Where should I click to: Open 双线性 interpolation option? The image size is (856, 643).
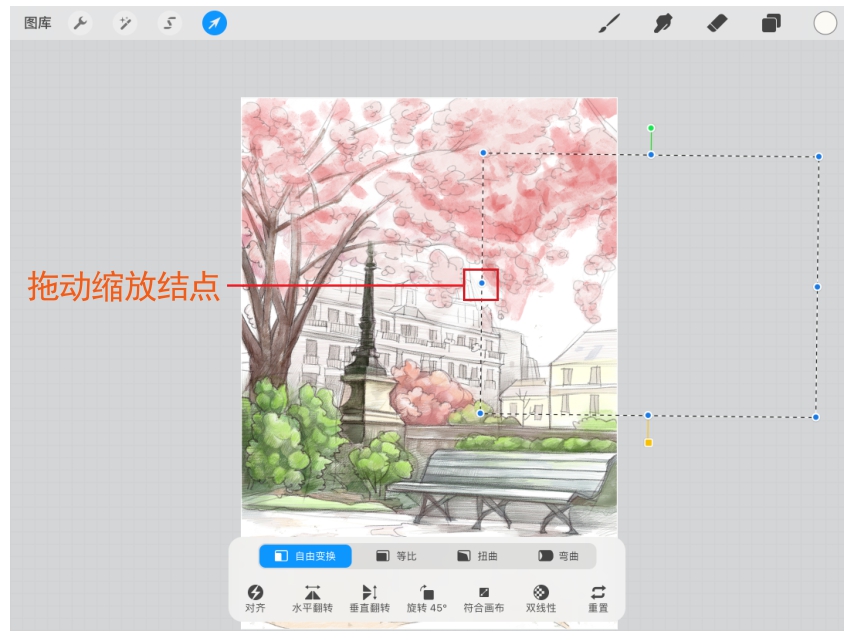(x=541, y=599)
